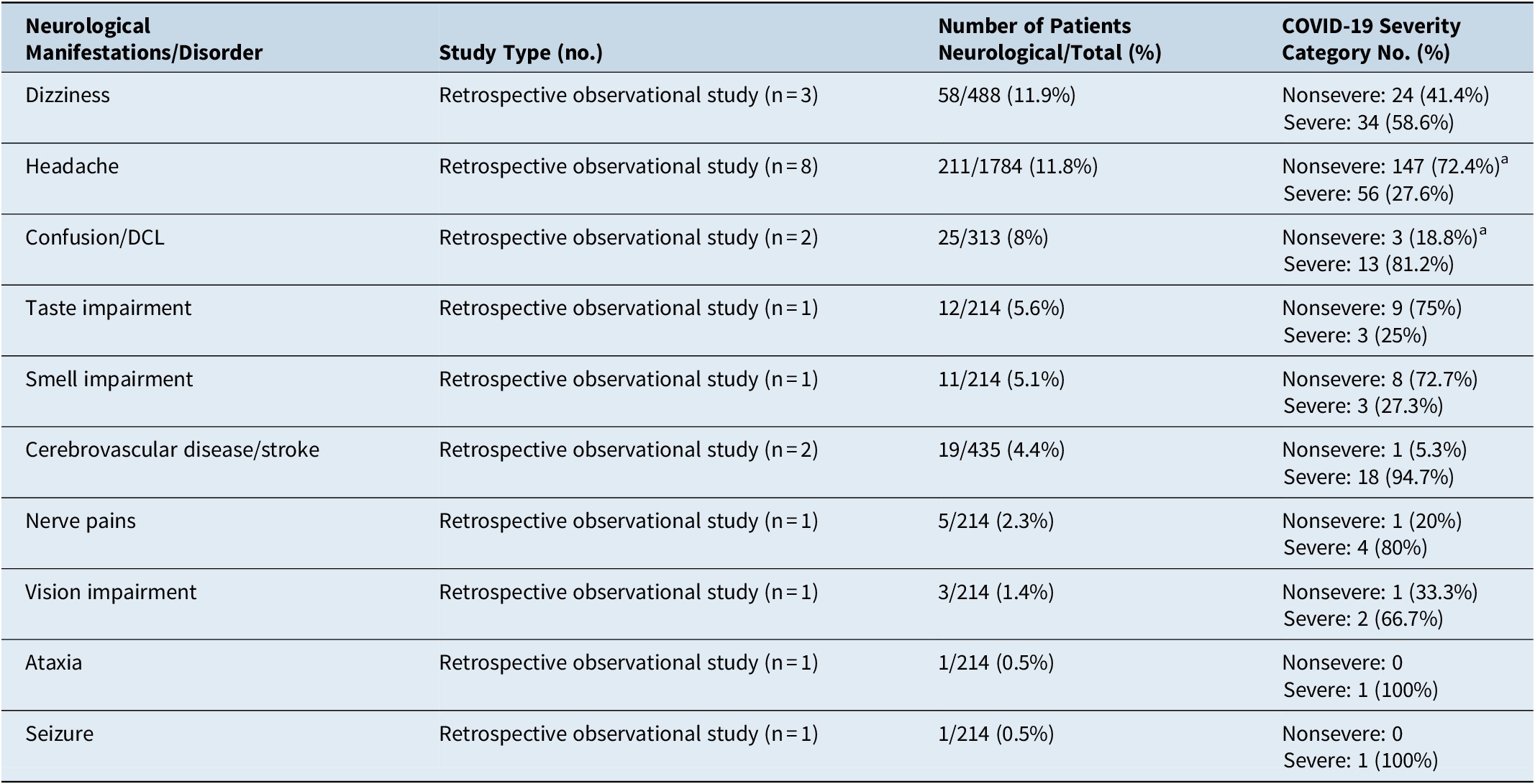
Task: Select the Vision impairment row label
Action: (x=111, y=593)
